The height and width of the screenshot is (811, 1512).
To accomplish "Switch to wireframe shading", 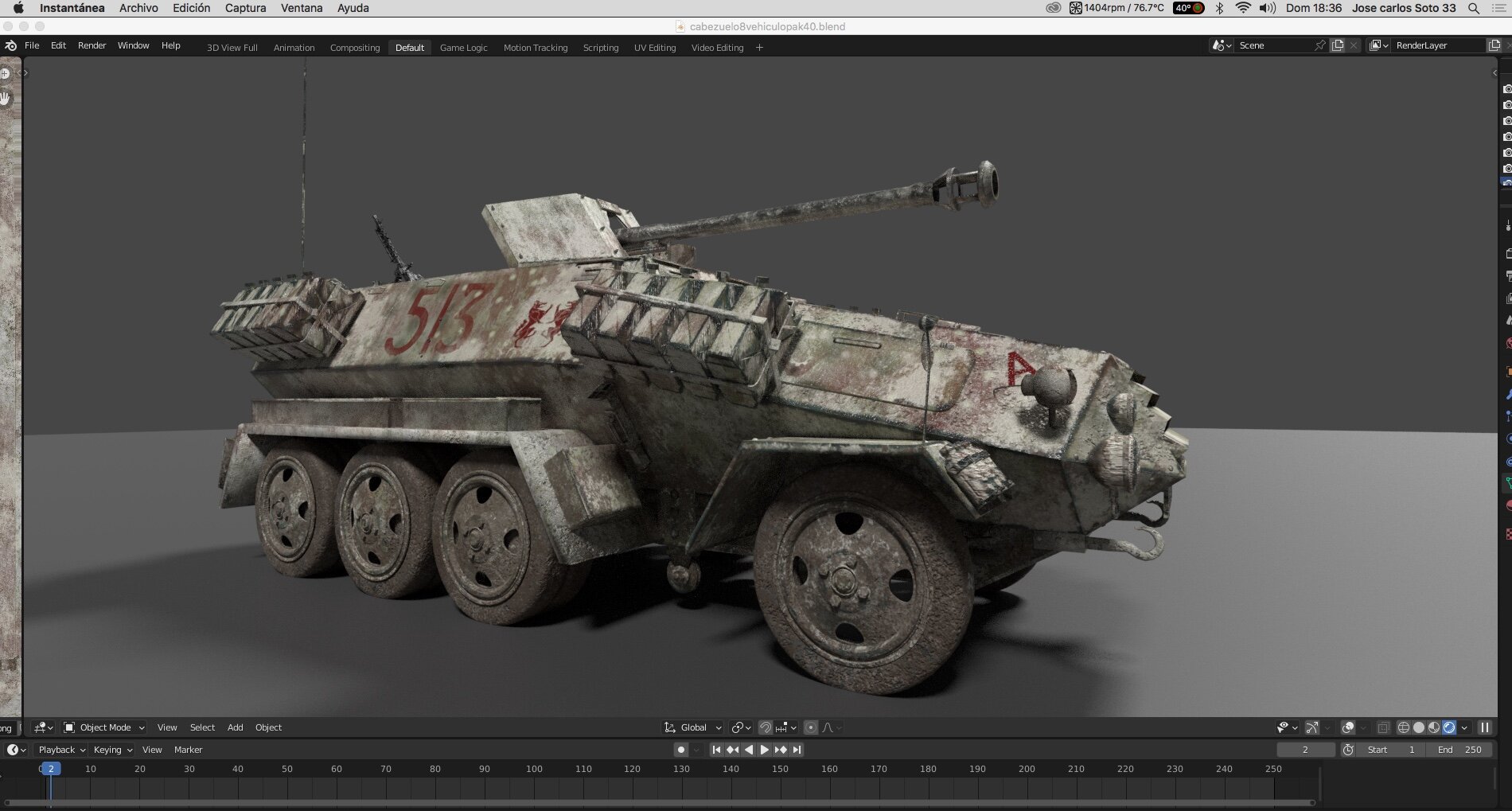I will click(1404, 727).
